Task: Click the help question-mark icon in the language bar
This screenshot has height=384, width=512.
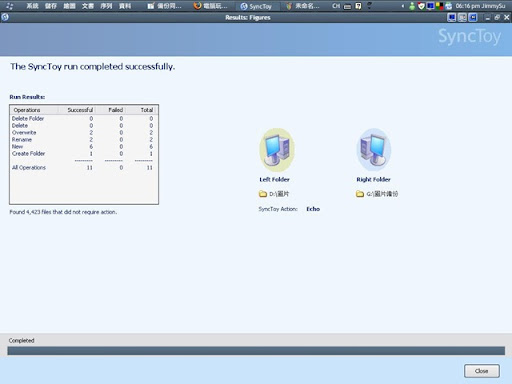Action: click(358, 6)
